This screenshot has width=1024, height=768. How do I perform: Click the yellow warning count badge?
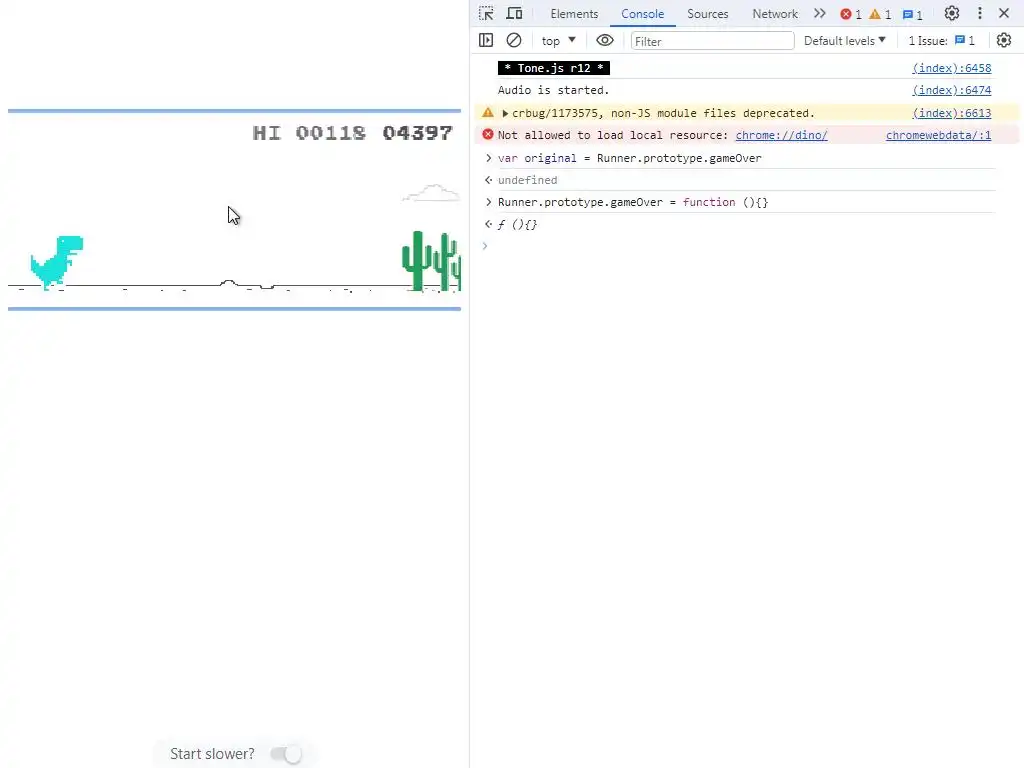[x=880, y=14]
